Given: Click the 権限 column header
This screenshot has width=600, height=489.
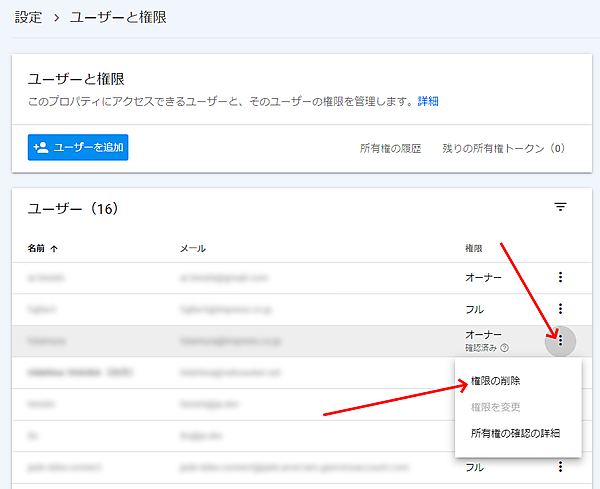Looking at the screenshot, I should tap(473, 248).
